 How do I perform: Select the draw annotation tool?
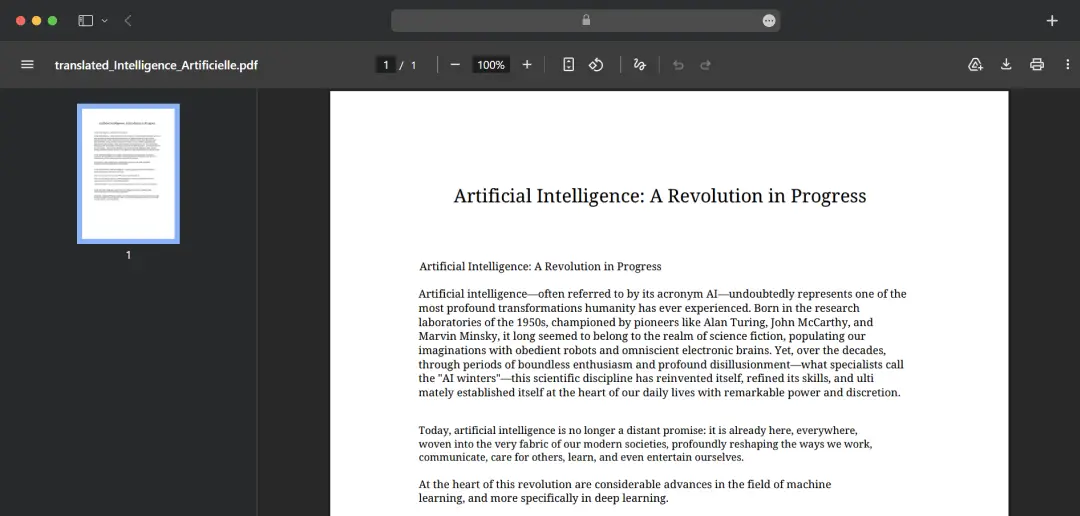[639, 65]
